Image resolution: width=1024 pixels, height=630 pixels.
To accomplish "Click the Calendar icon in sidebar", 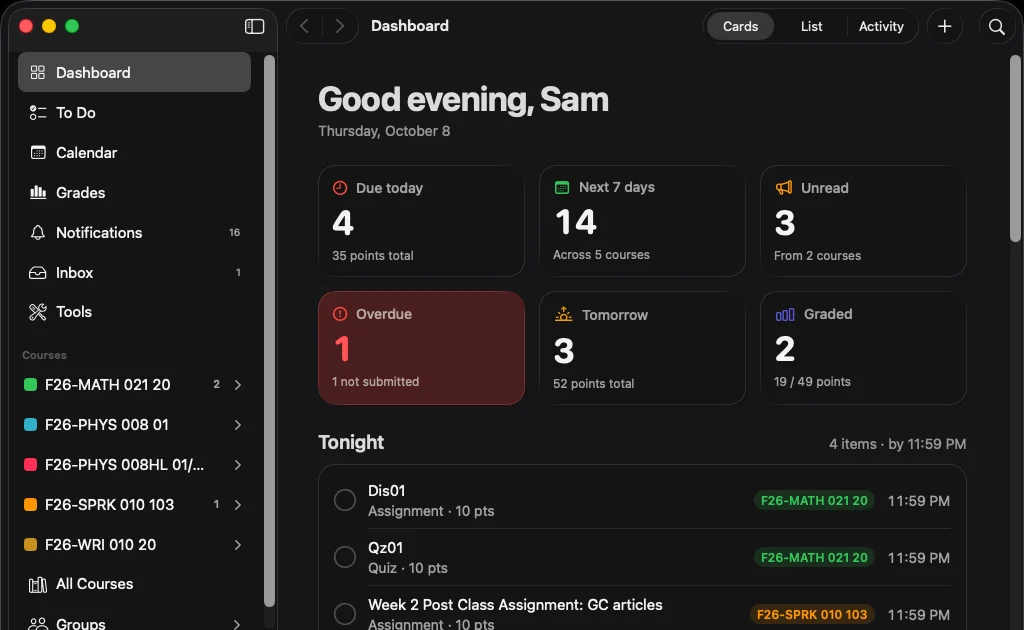I will [38, 153].
